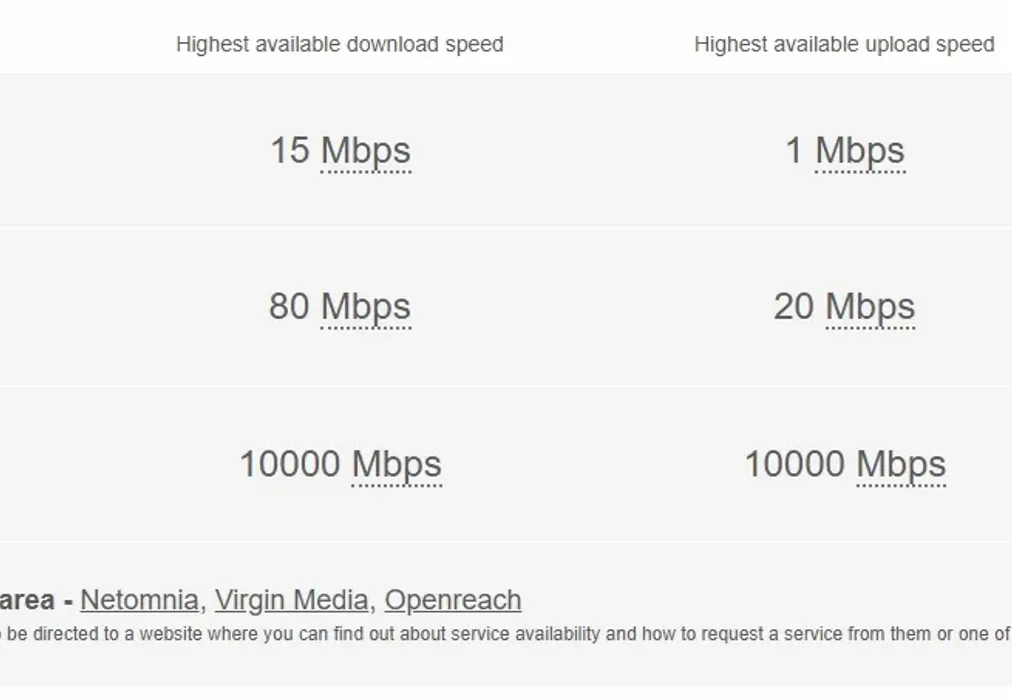Open the Netomnia provider link
Screen dimensions: 1012x700
point(139,600)
